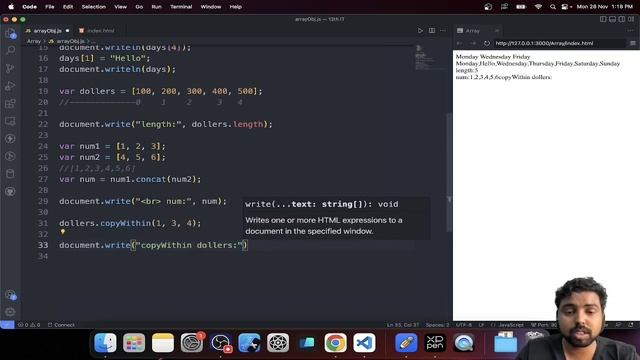This screenshot has width=640, height=360.
Task: Reload the preview browser page
Action: [x=487, y=43]
